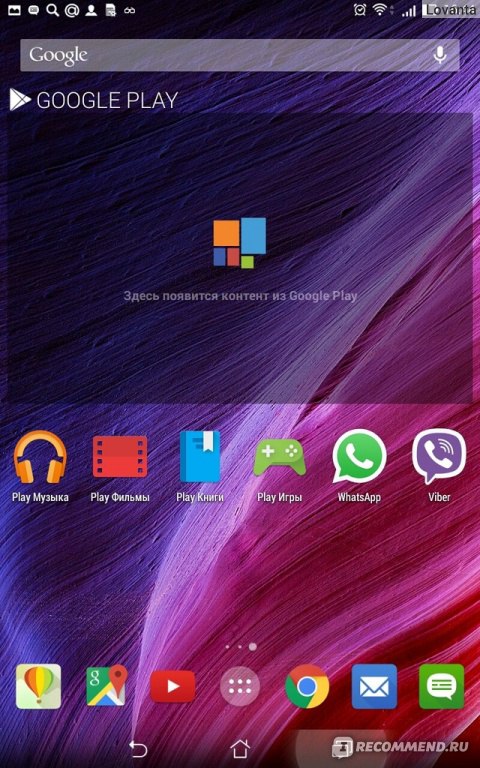Tap the Google Play content placeholder tiles
This screenshot has width=480, height=768.
pyautogui.click(x=240, y=242)
